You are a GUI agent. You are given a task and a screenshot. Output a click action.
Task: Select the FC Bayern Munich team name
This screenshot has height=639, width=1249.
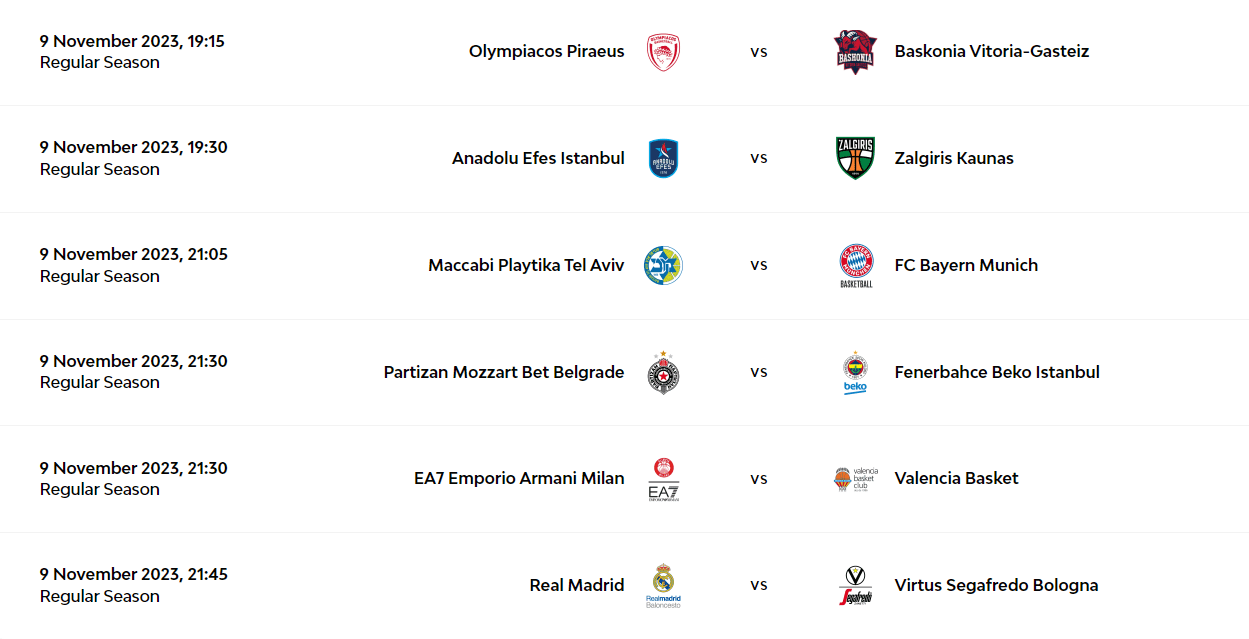click(966, 265)
